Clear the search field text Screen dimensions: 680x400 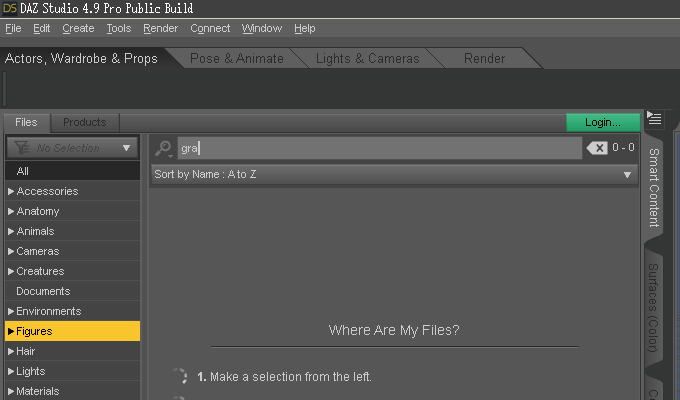597,148
